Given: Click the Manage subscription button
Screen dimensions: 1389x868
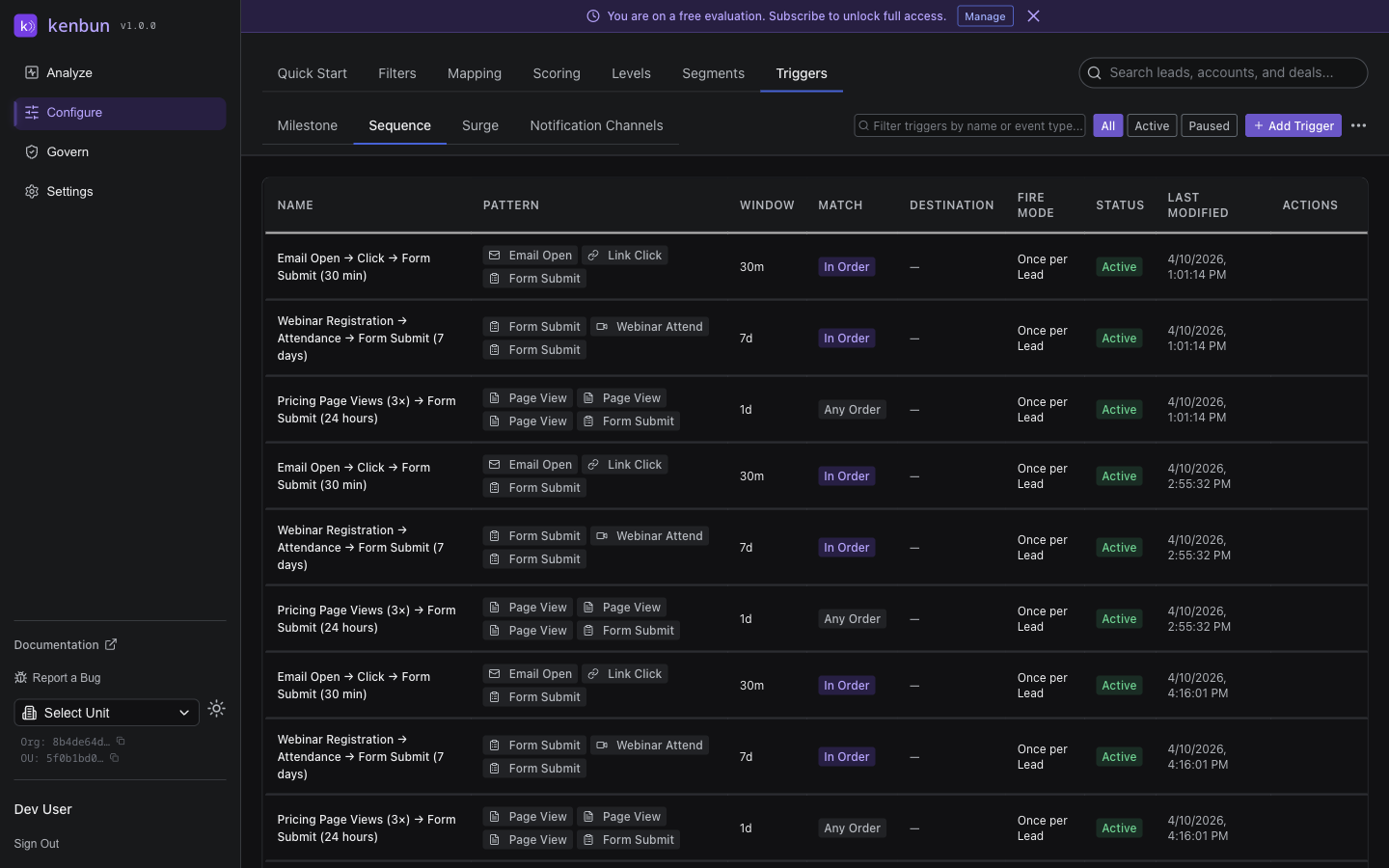Looking at the screenshot, I should coord(985,16).
